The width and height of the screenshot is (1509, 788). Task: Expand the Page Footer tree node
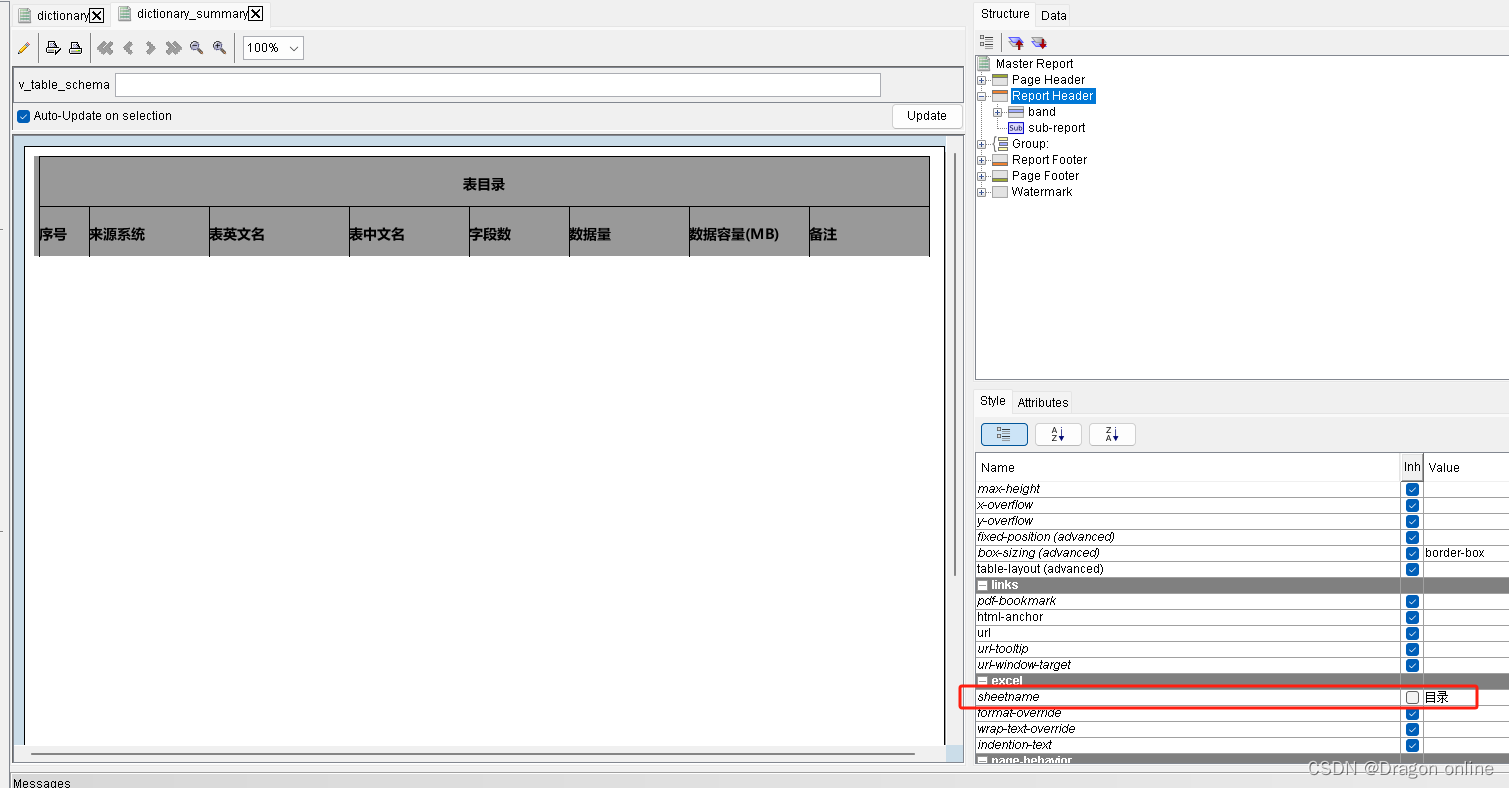click(982, 176)
